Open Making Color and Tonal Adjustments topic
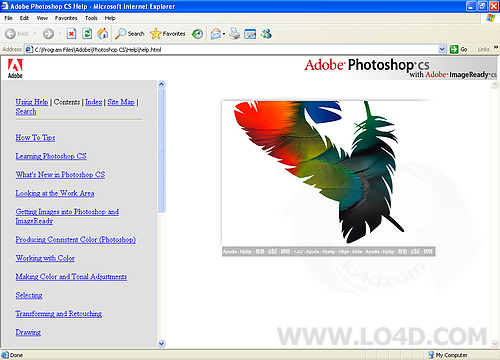The width and height of the screenshot is (500, 360). 71,276
